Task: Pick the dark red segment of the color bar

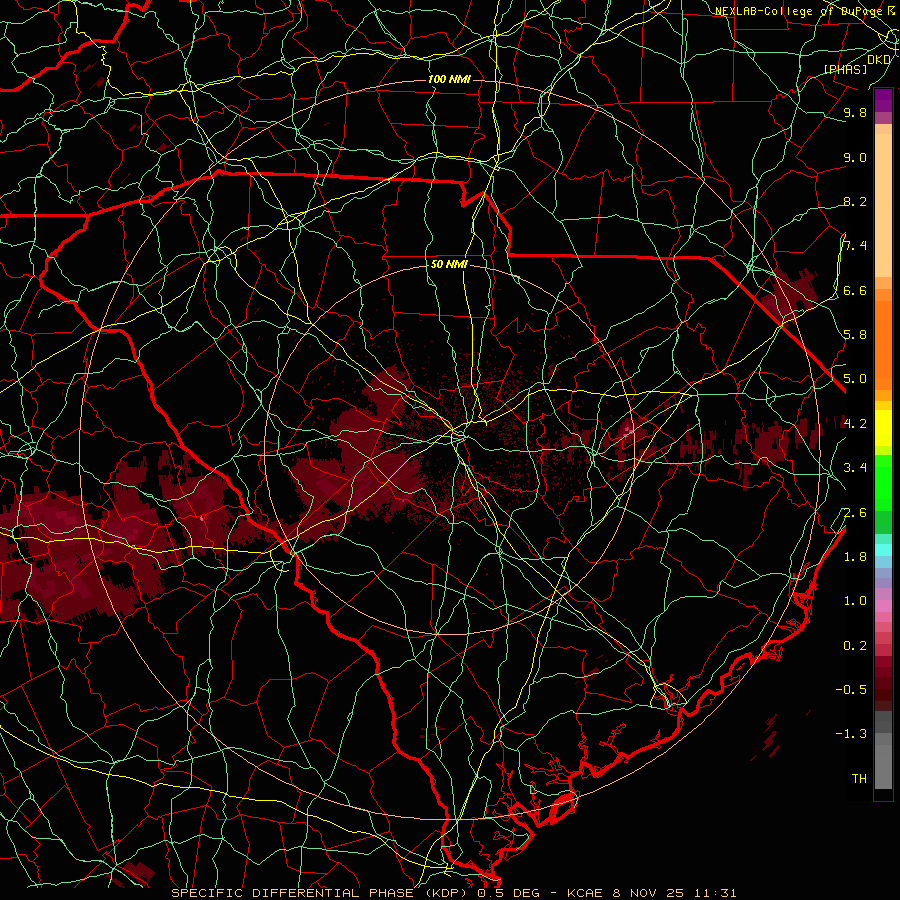Action: coord(883,677)
